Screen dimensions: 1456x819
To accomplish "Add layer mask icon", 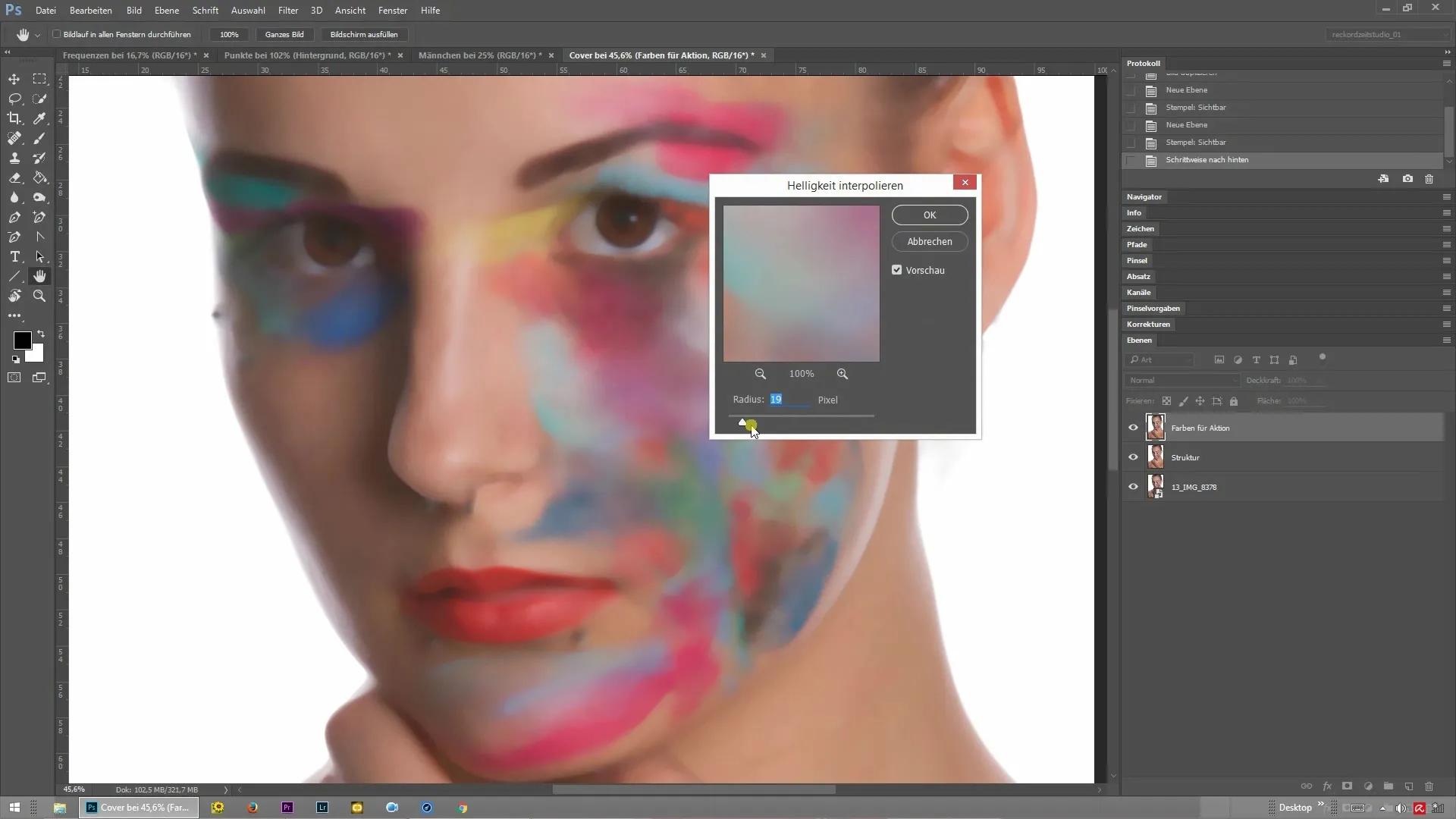I will pos(1348,786).
